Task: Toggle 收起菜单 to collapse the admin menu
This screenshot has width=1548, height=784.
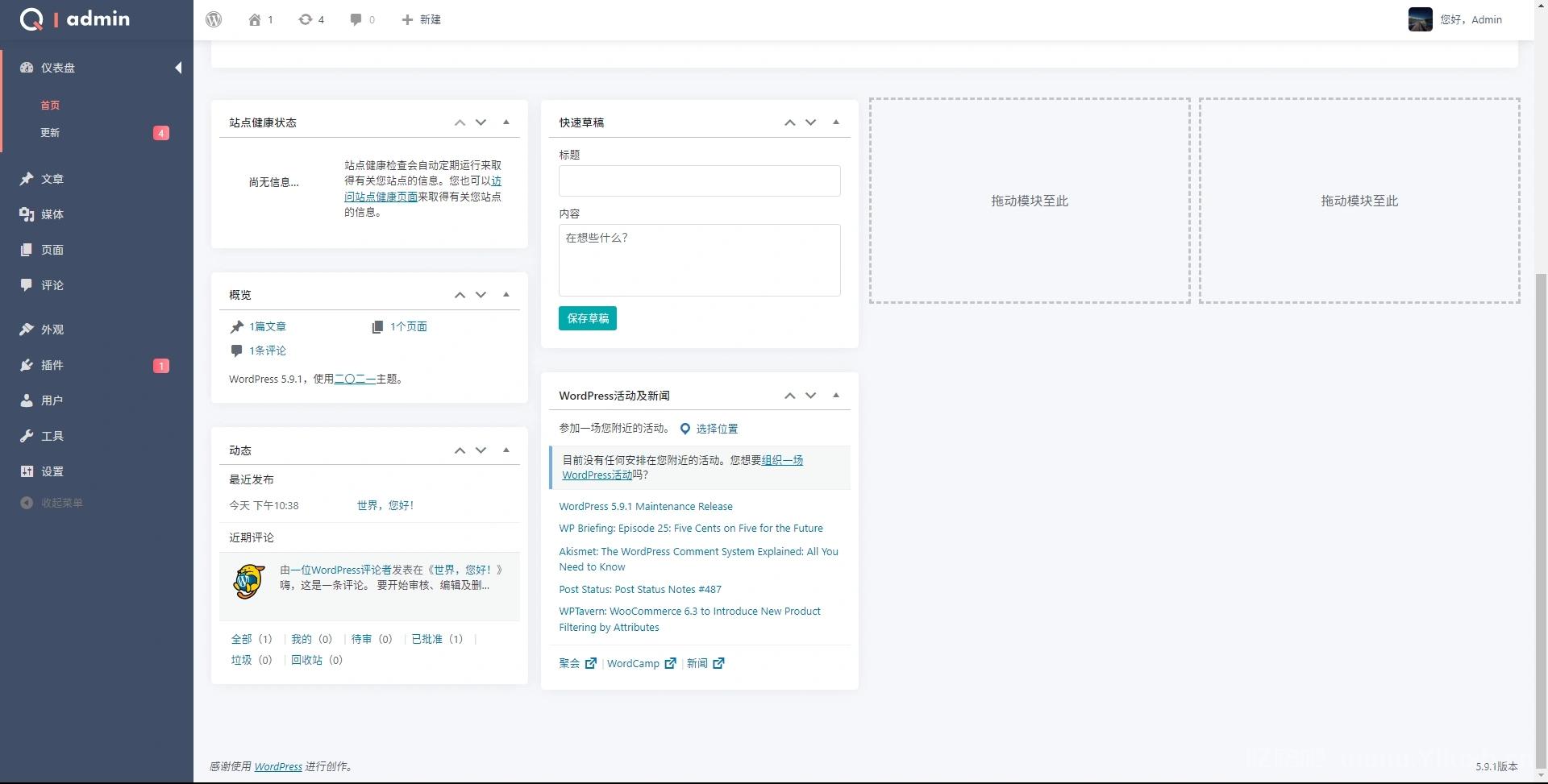Action: pos(51,502)
